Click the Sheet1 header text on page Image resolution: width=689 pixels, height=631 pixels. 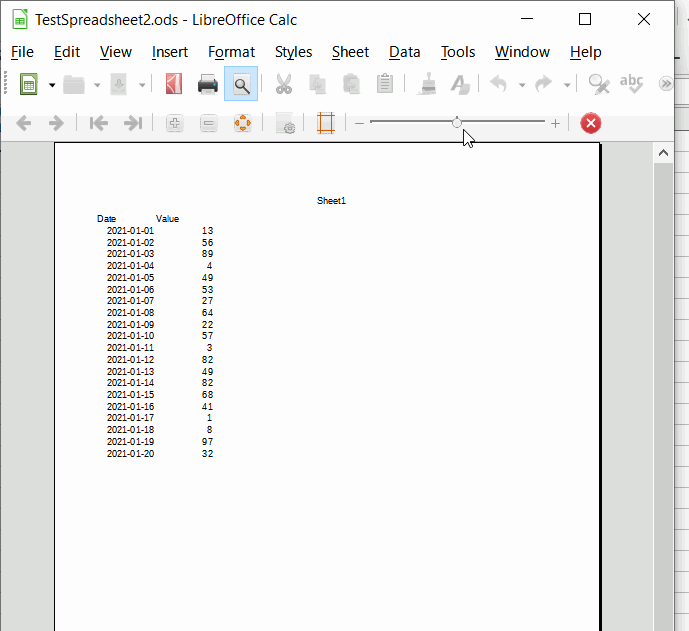click(331, 201)
